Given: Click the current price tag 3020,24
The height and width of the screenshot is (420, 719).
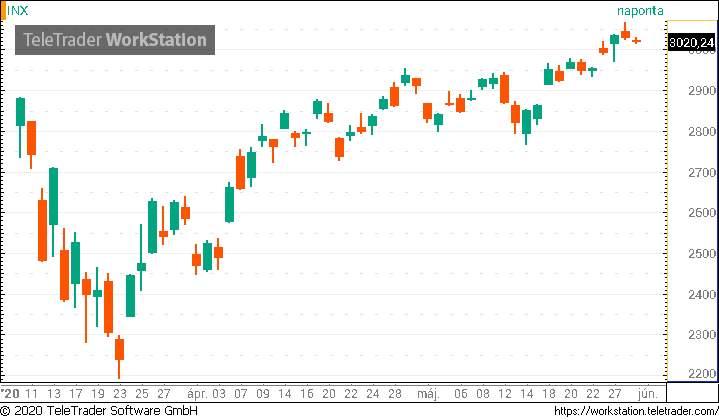Looking at the screenshot, I should click(x=691, y=43).
